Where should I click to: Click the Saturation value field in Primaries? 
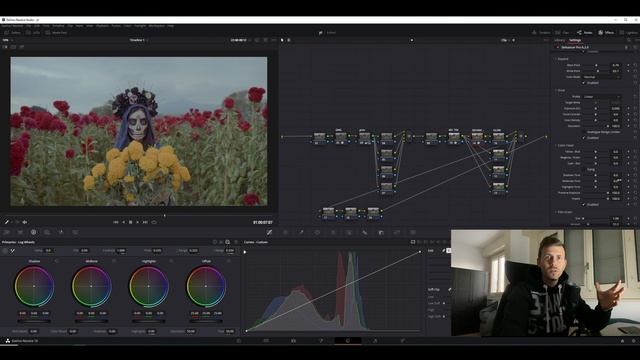pyautogui.click(x=190, y=331)
